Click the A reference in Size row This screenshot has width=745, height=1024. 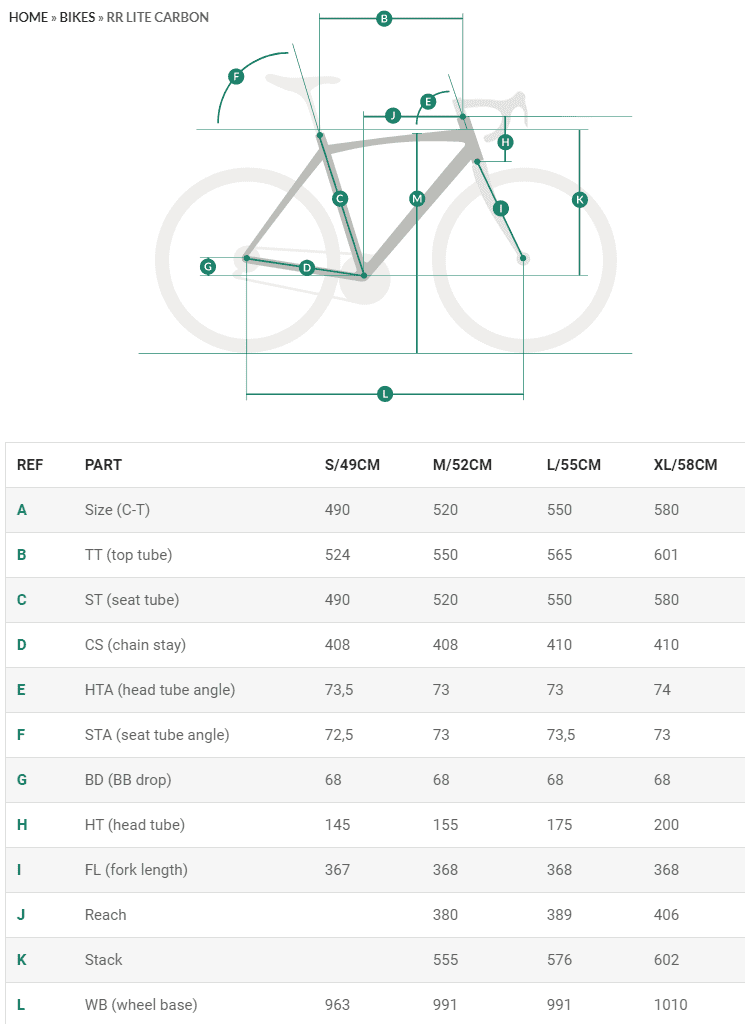coord(22,510)
